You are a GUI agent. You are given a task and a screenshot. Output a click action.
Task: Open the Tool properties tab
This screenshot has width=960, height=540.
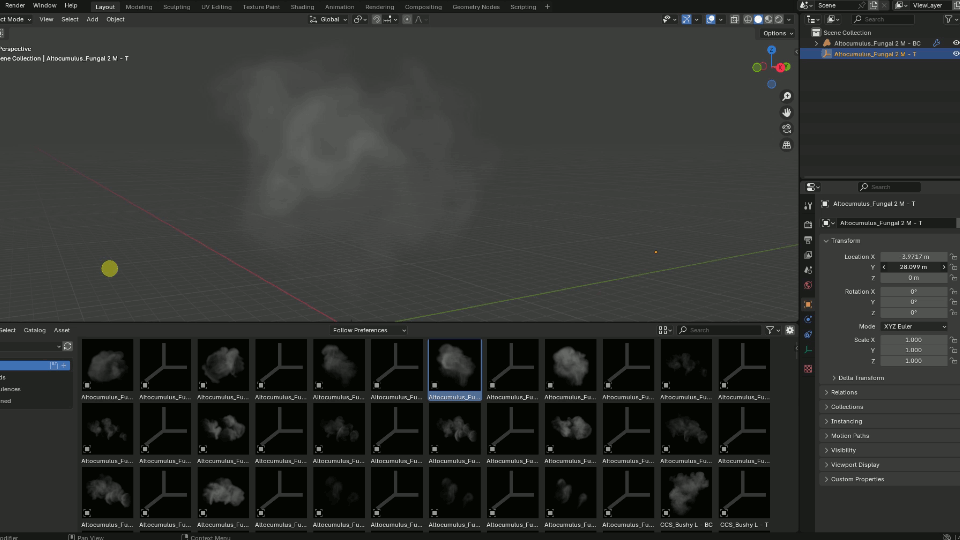808,206
